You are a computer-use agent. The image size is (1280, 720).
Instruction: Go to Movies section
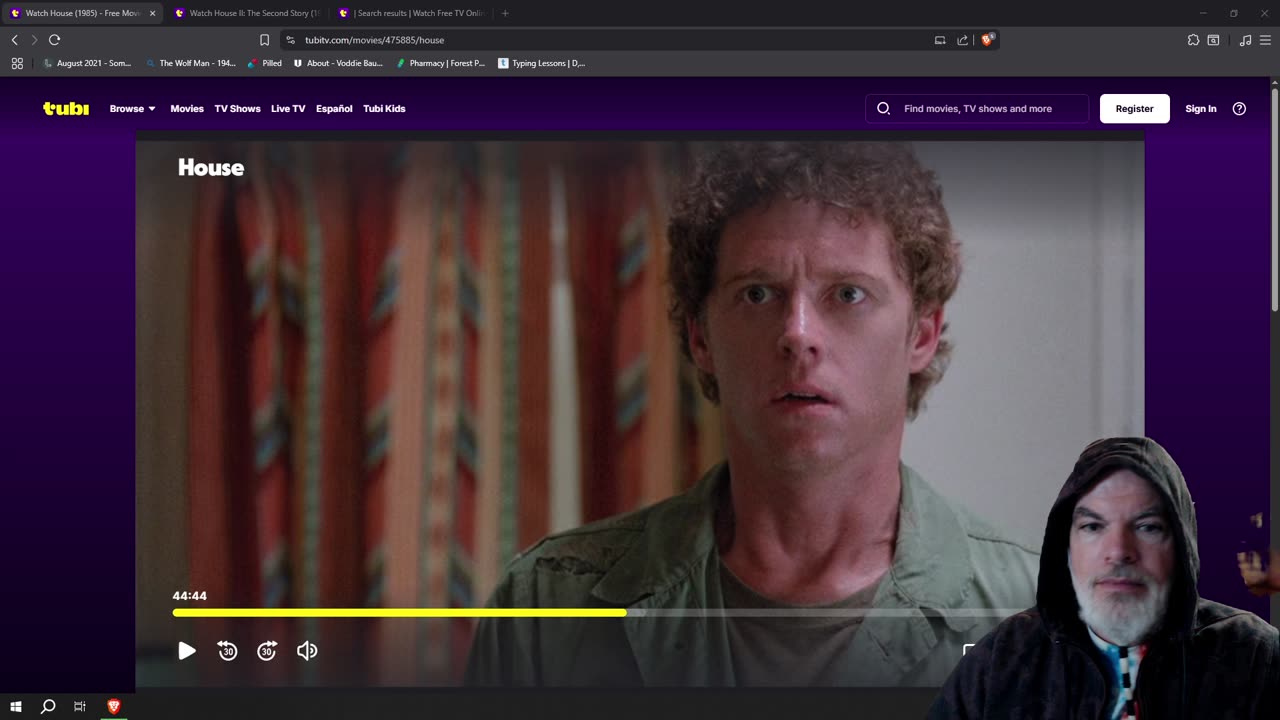(187, 108)
